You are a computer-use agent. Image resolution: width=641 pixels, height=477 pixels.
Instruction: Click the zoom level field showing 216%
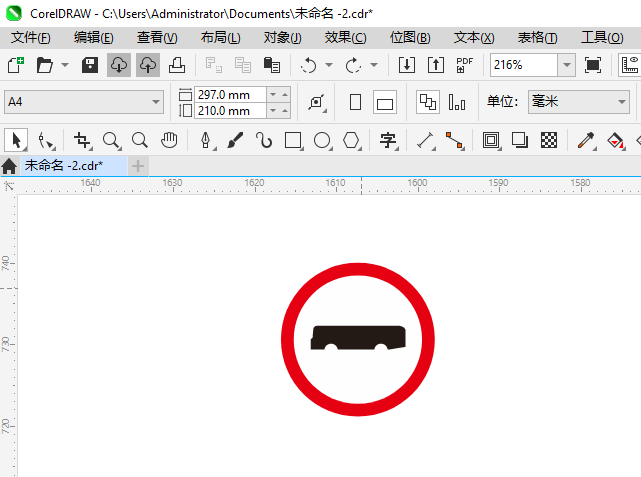[524, 65]
